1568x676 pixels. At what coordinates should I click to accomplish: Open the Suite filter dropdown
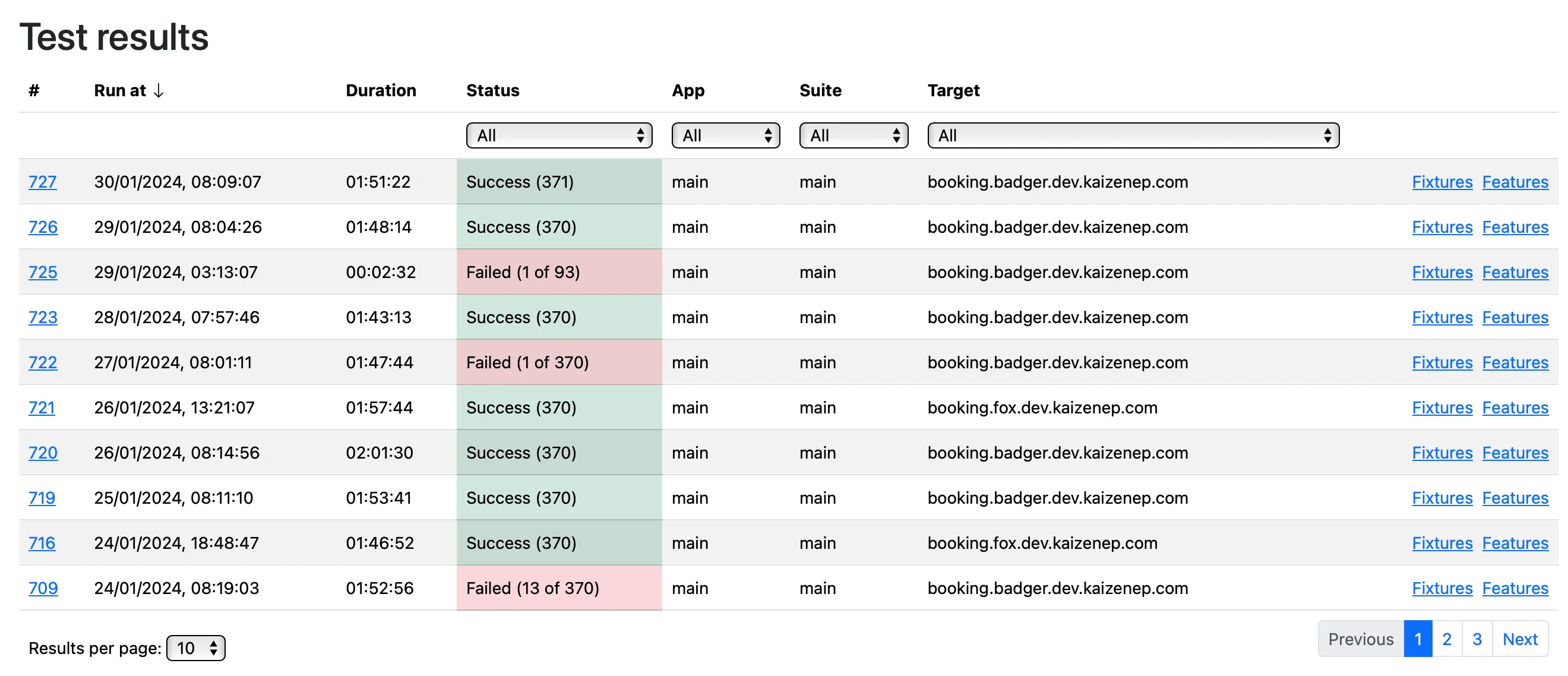pos(853,135)
